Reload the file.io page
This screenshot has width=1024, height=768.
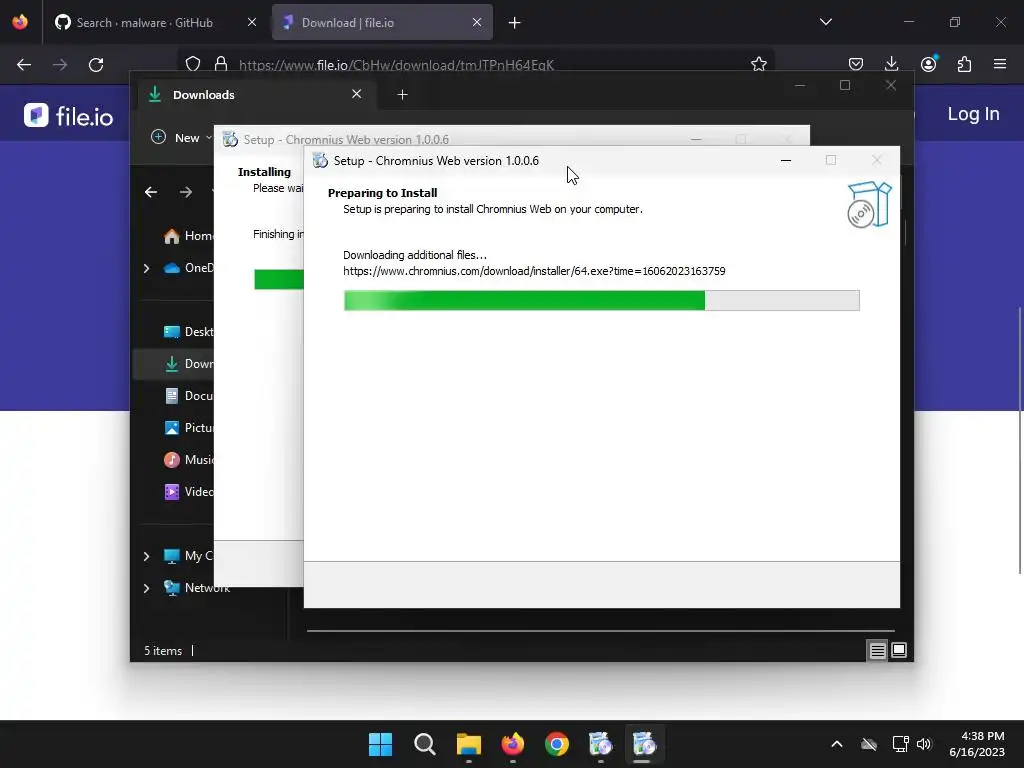(96, 65)
